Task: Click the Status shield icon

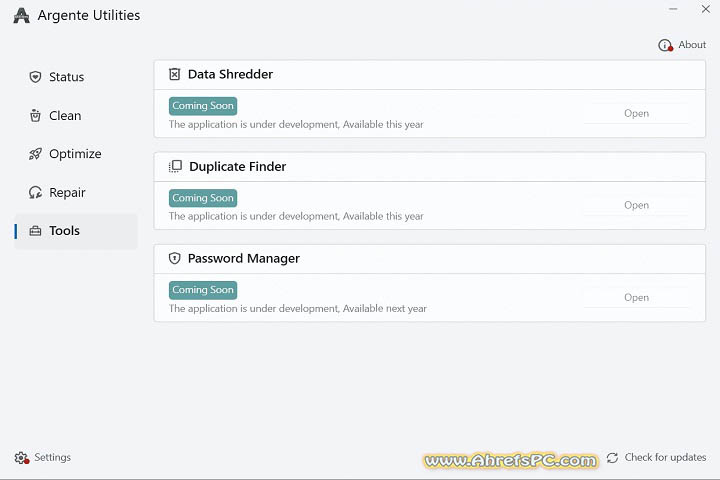Action: 35,77
